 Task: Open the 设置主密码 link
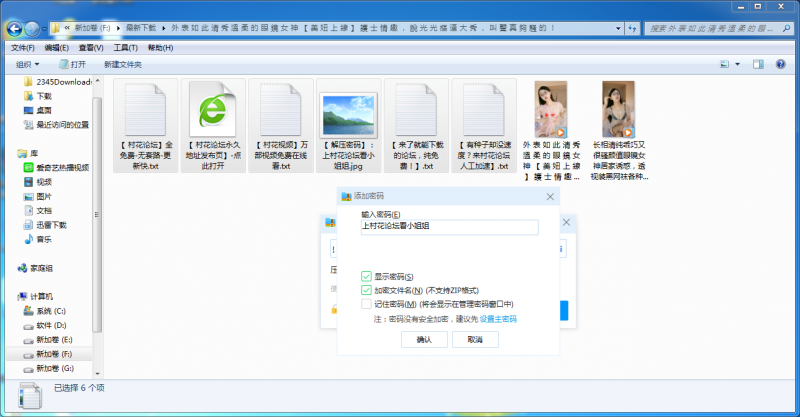pos(498,318)
